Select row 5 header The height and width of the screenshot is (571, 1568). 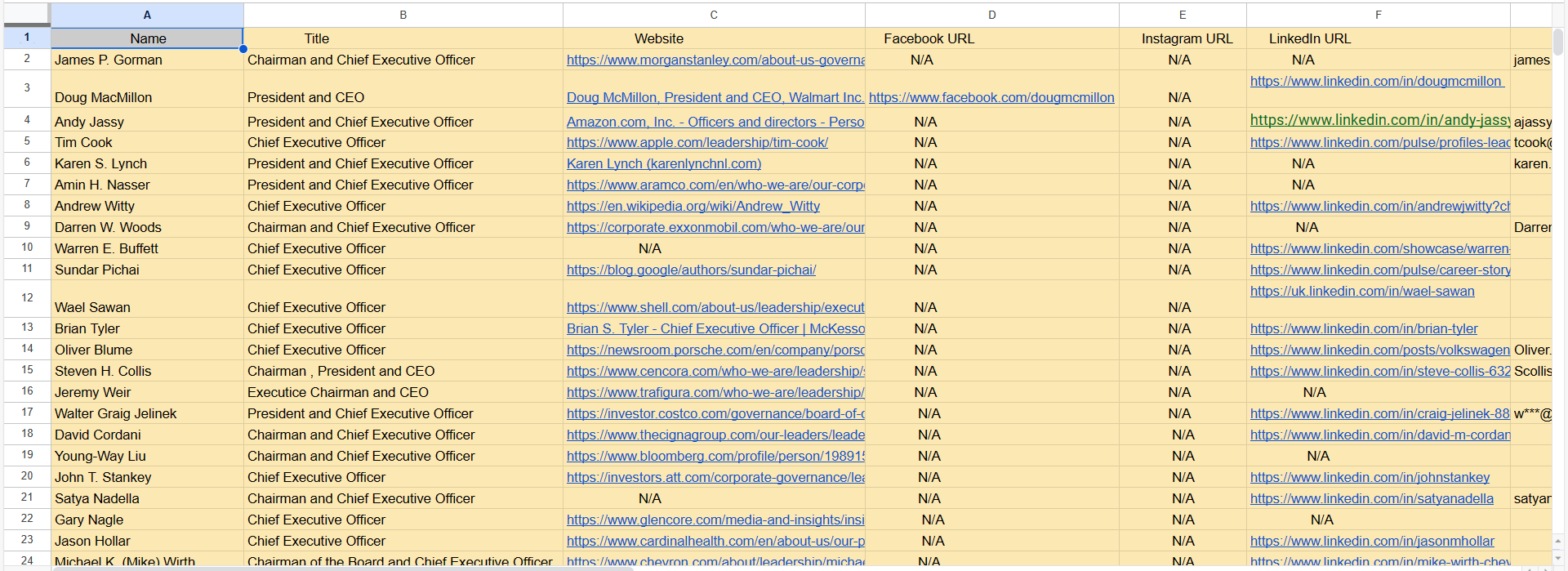coord(27,142)
